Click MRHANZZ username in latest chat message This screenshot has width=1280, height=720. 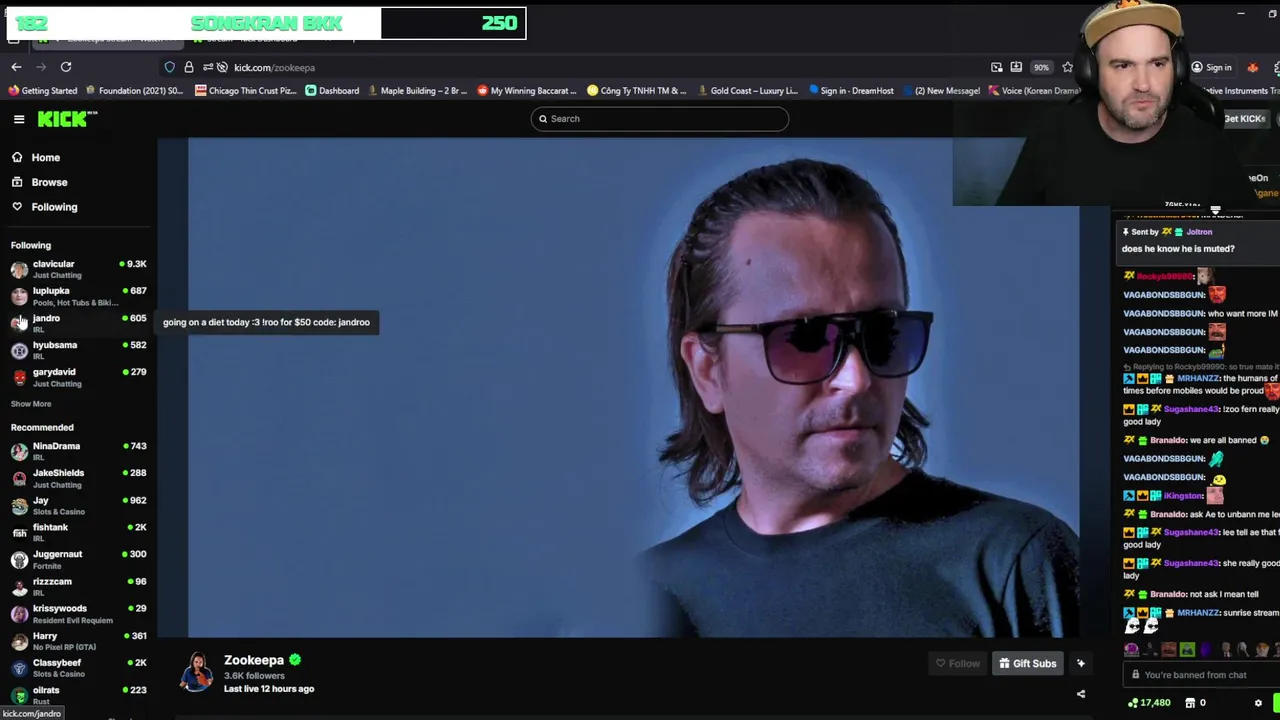pos(1198,613)
